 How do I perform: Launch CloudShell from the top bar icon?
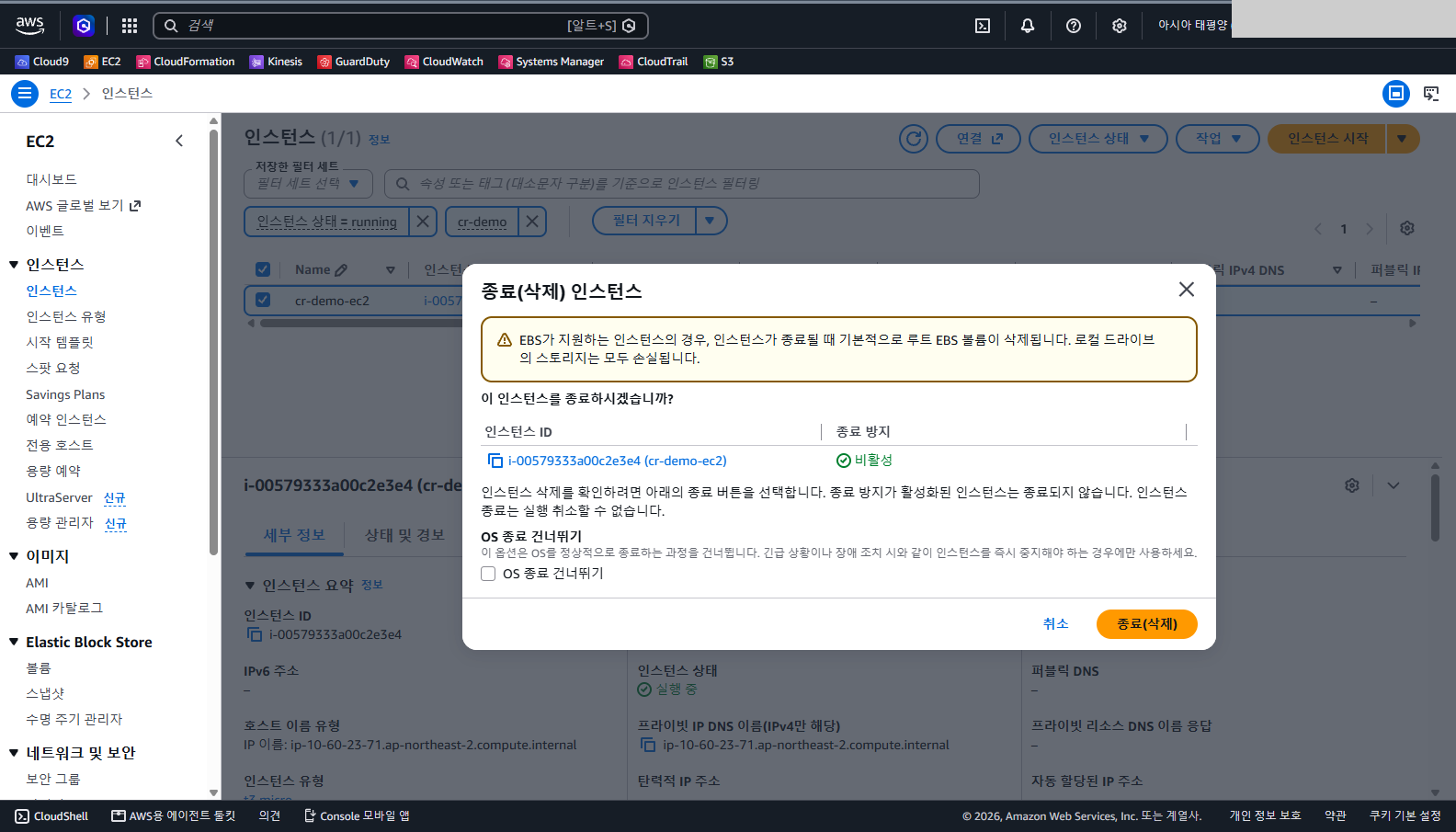click(x=983, y=26)
